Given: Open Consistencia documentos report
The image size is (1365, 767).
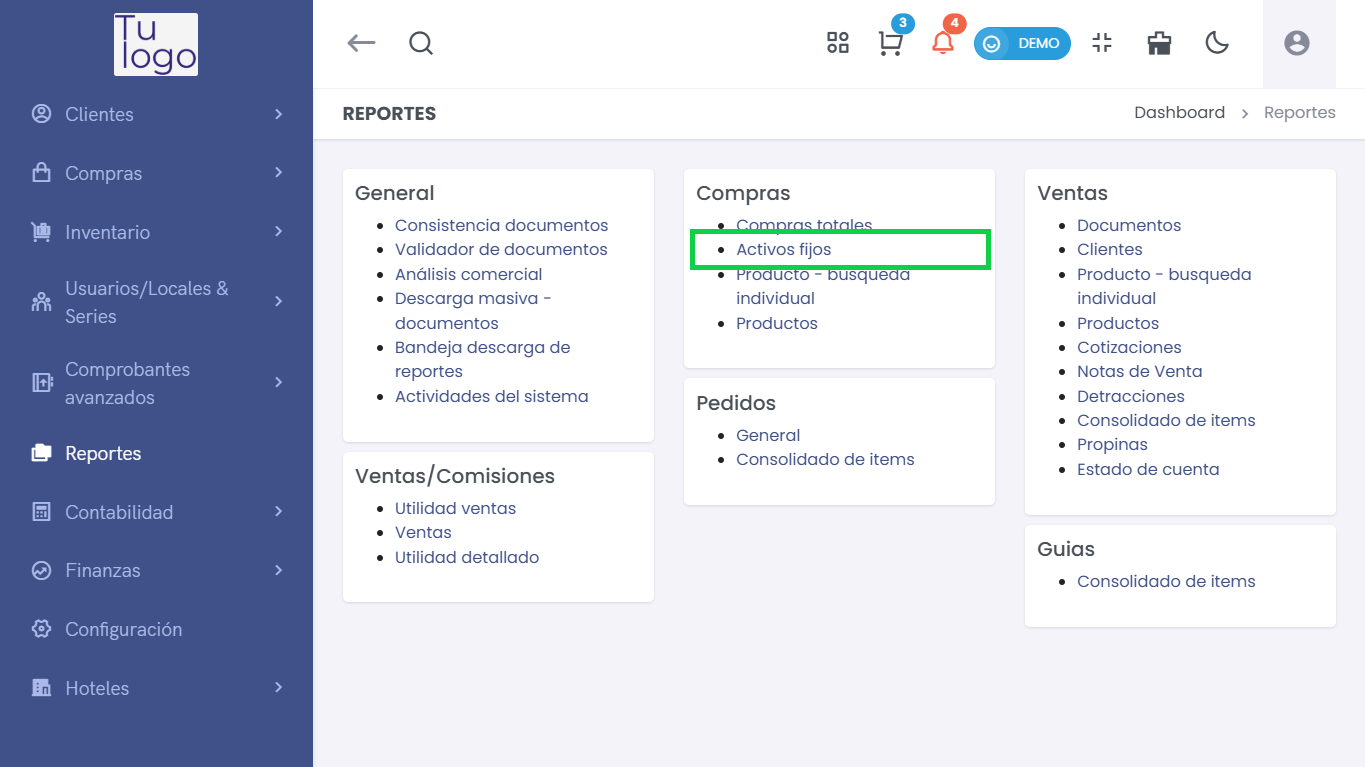Looking at the screenshot, I should tap(501, 225).
